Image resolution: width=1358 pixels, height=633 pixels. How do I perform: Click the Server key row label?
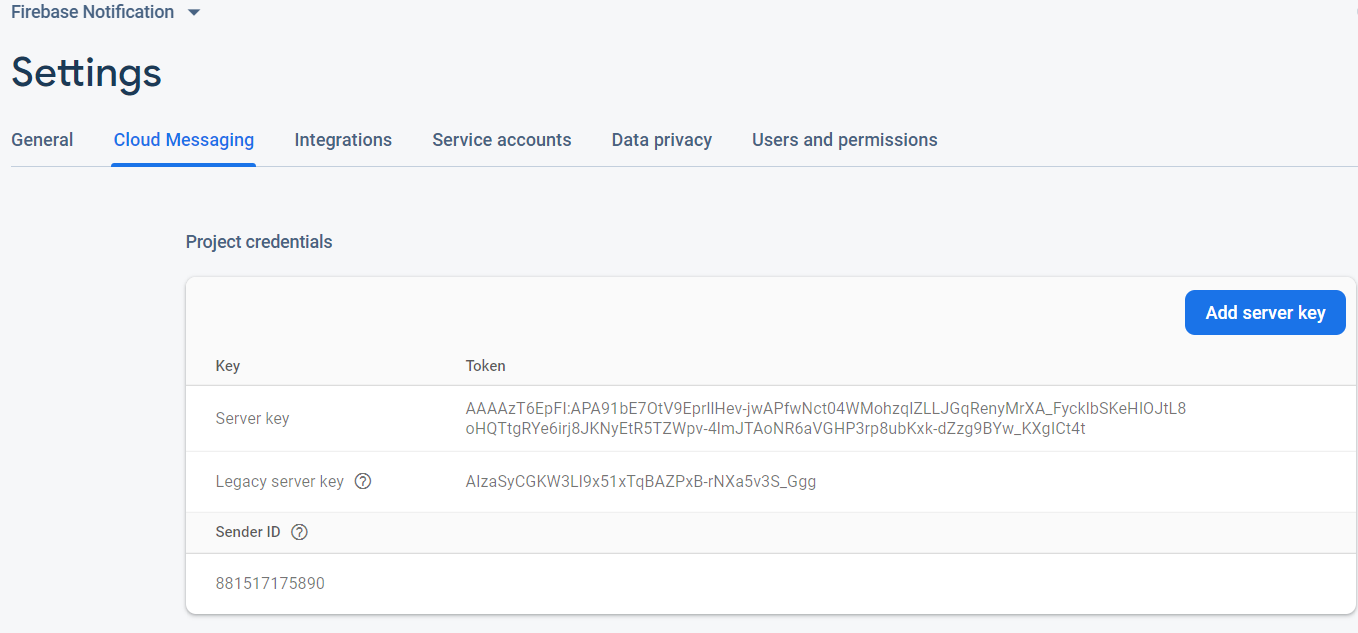click(252, 418)
